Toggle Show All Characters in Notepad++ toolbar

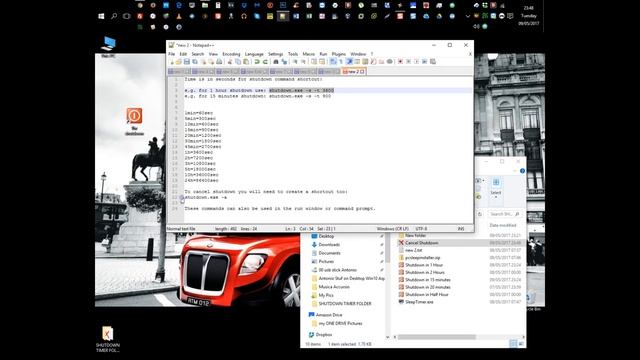point(341,62)
